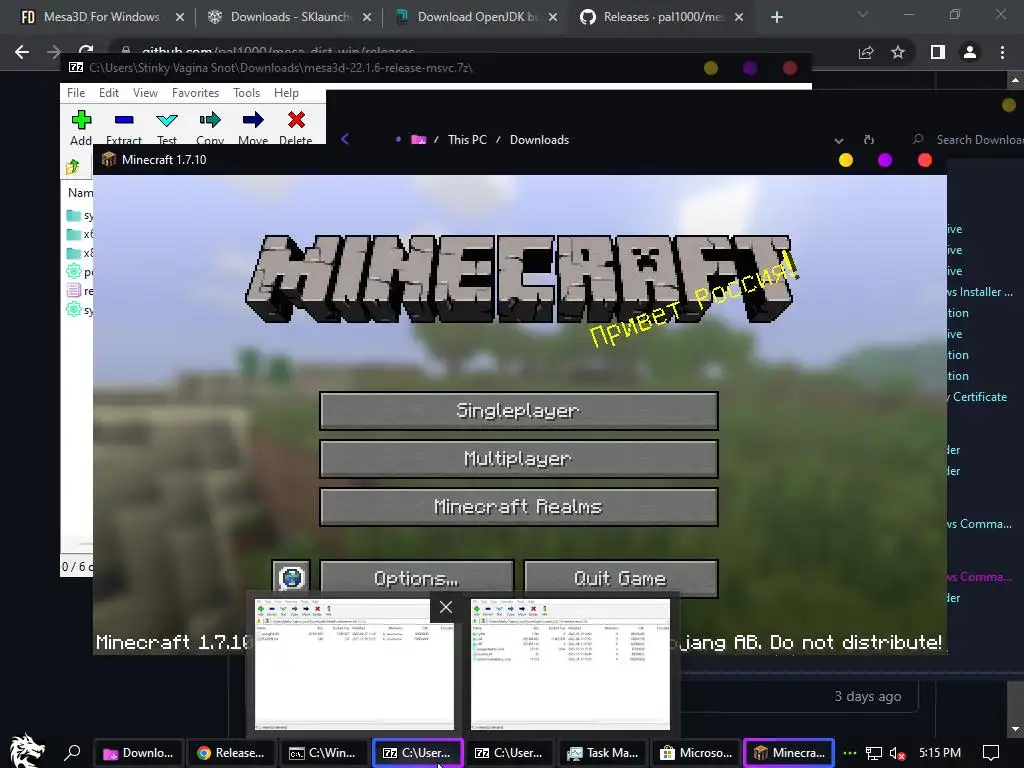Click the language globe button in Minecraft

point(291,578)
